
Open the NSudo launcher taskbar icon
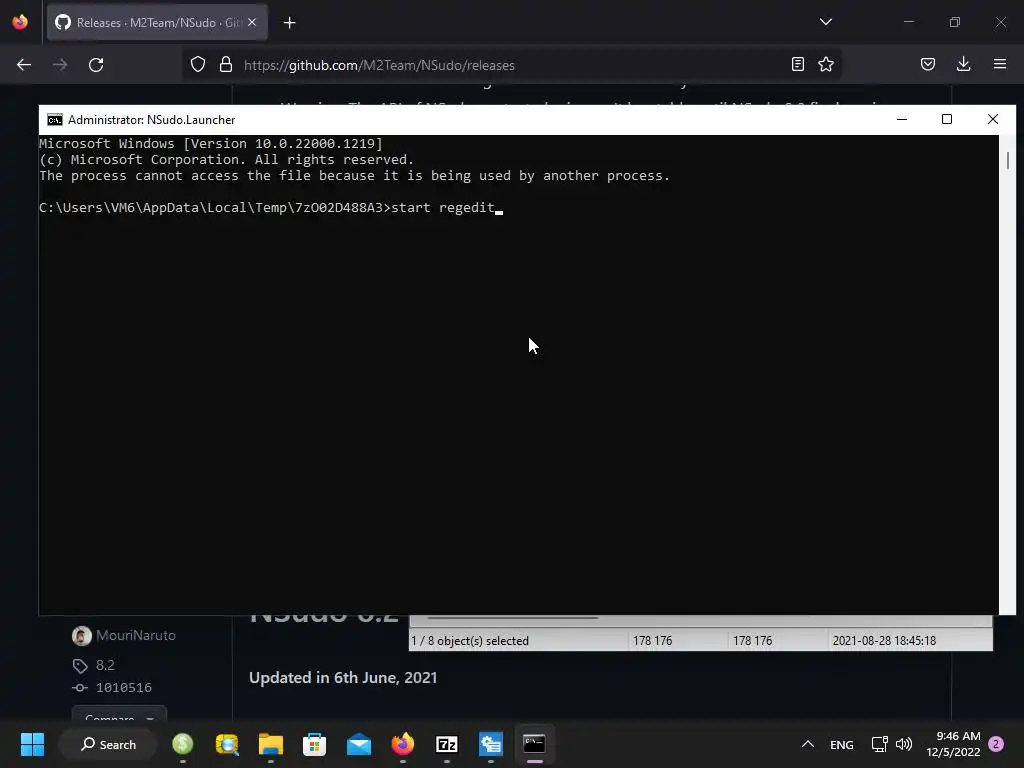tap(490, 744)
